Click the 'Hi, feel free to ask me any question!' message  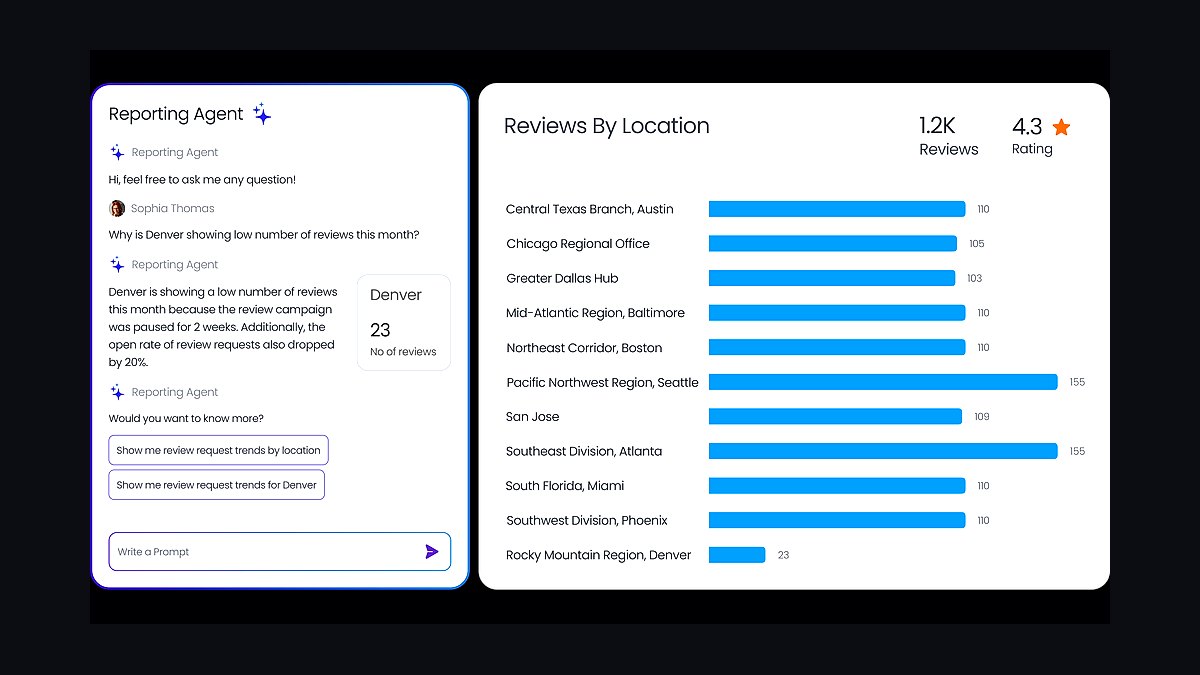pos(202,180)
